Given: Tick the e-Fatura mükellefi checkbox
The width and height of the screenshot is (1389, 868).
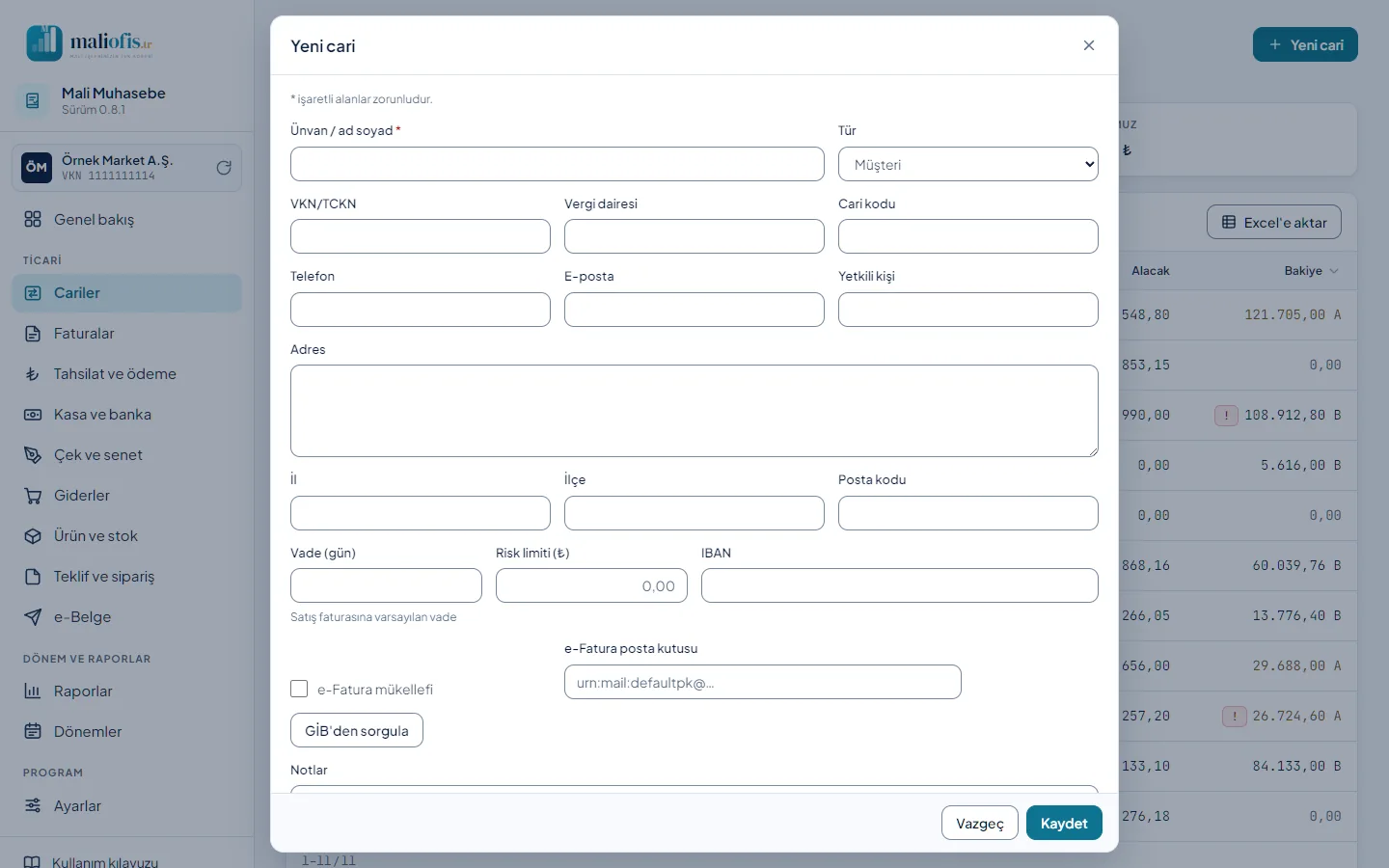Looking at the screenshot, I should pos(299,689).
